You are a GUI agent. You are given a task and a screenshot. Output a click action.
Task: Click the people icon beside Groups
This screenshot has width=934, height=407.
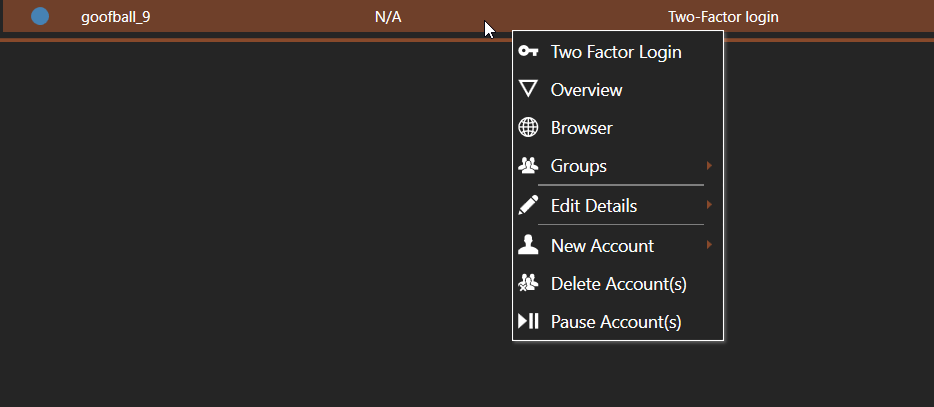click(x=528, y=166)
